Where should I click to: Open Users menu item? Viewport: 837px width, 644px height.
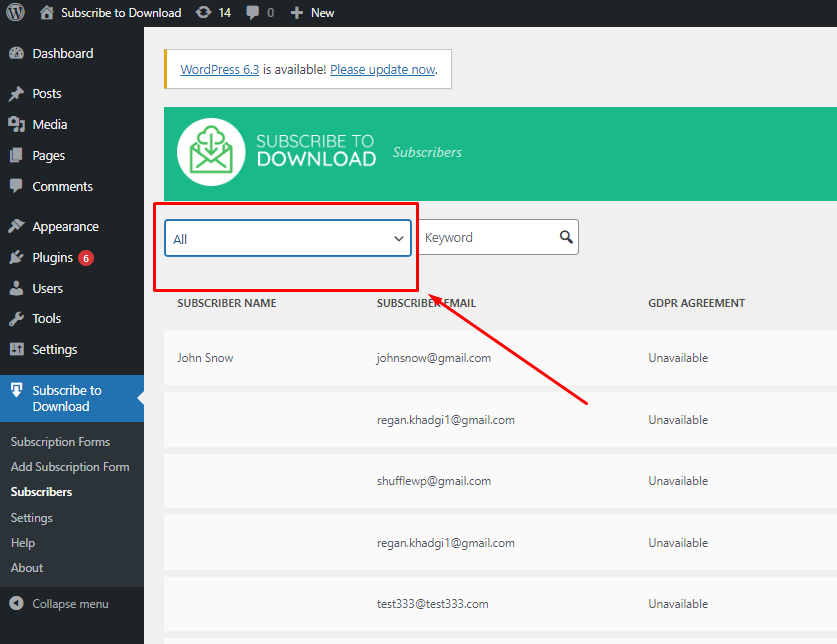(x=48, y=288)
